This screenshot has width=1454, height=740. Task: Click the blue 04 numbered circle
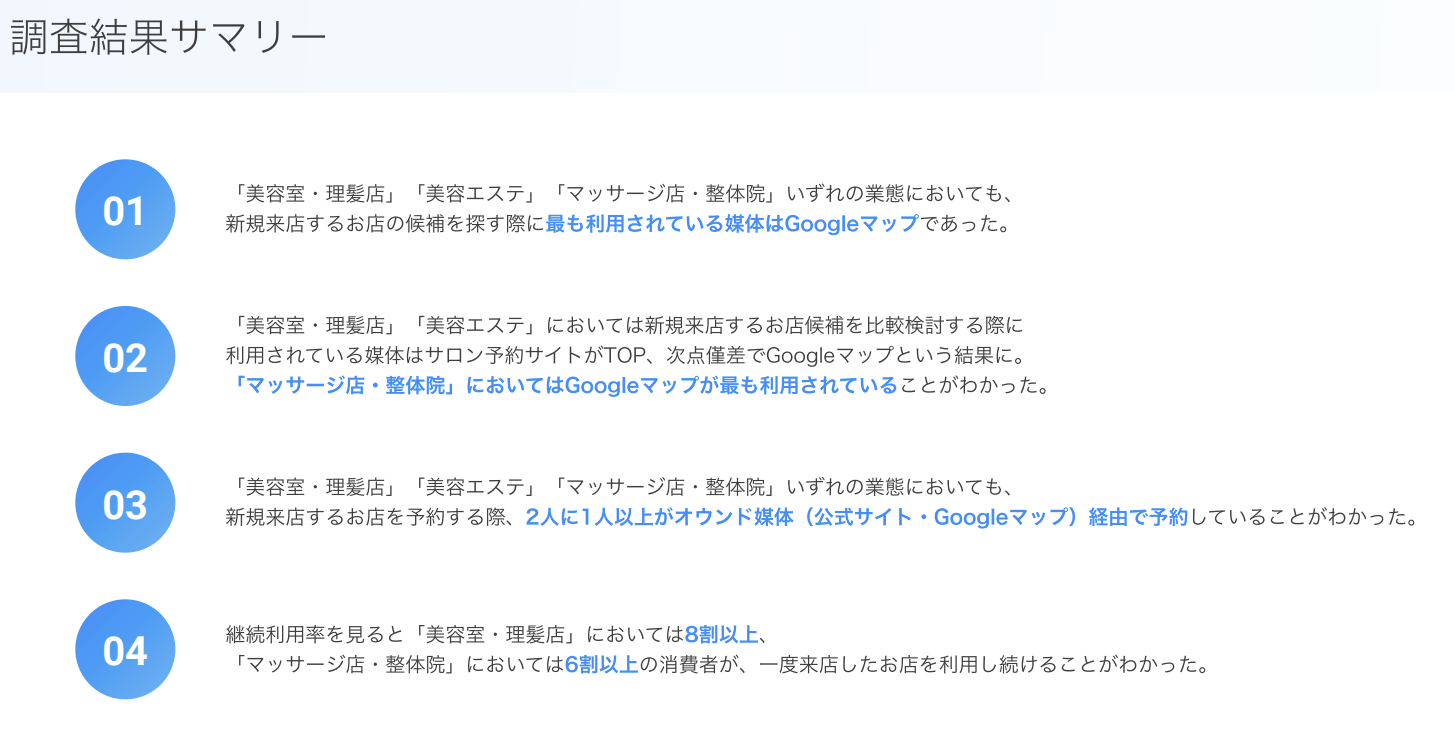pos(125,650)
